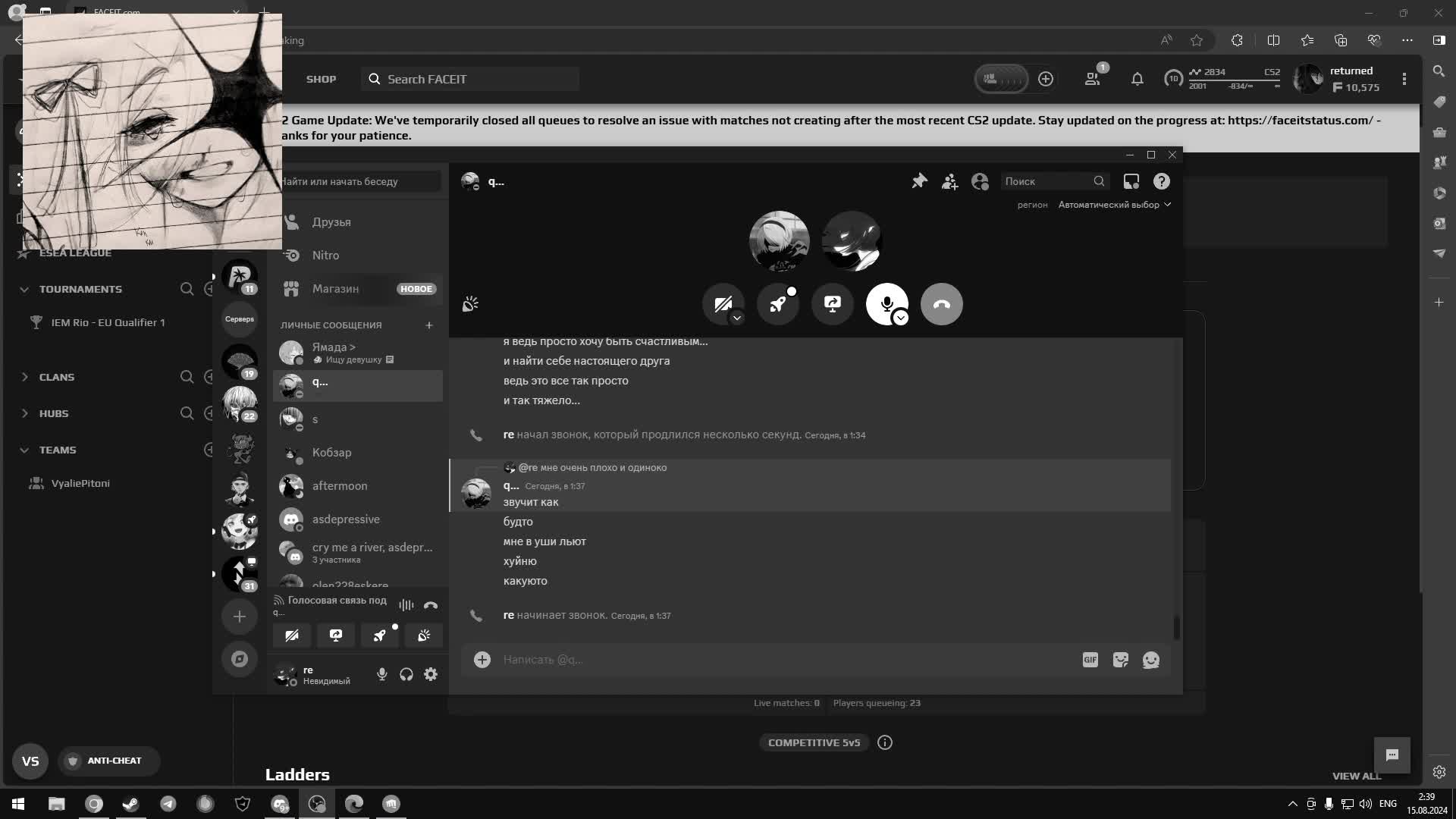Open Discord help icon
Viewport: 1456px width, 819px height.
point(1162,181)
